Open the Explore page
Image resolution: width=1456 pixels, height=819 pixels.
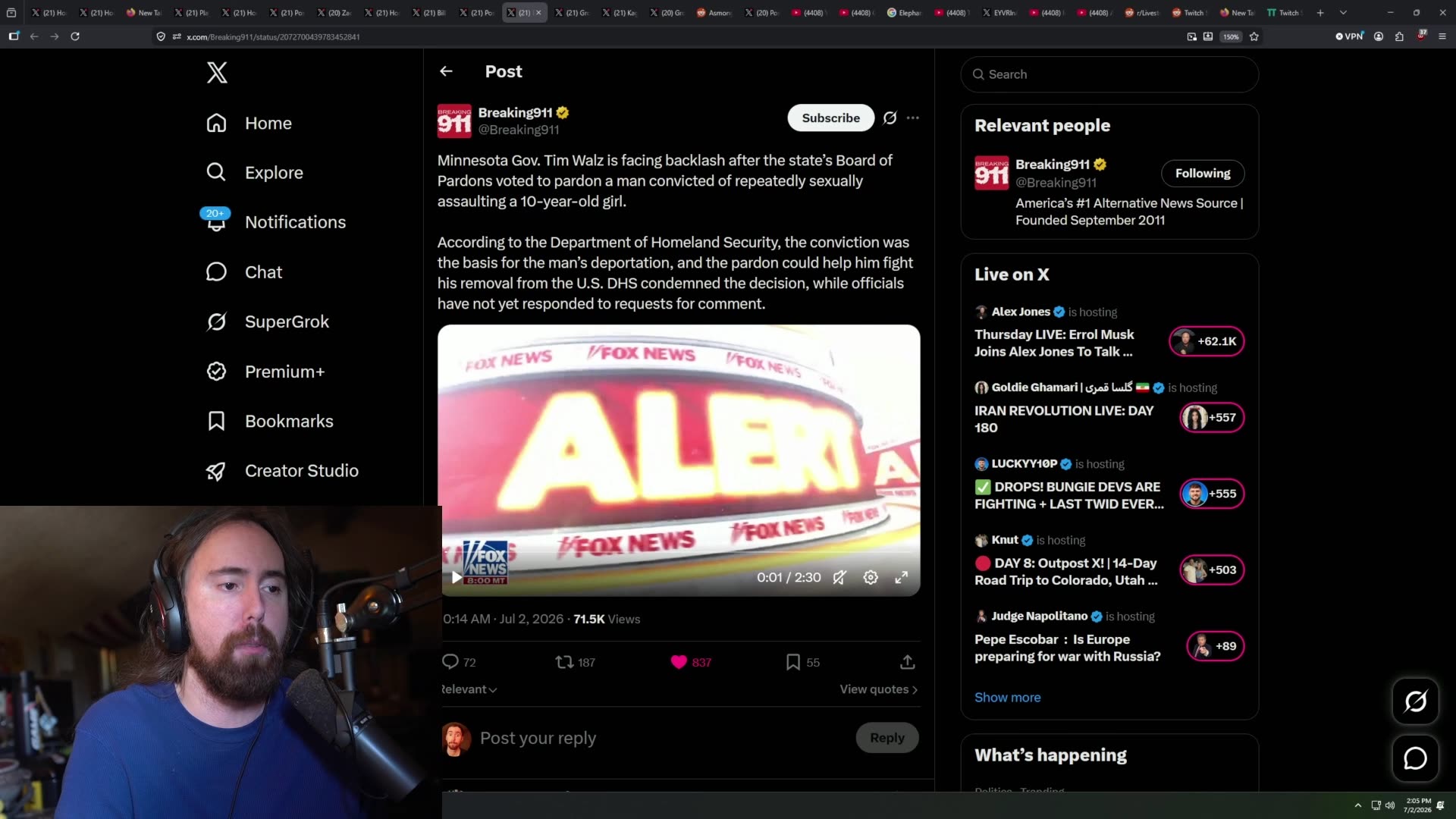[x=254, y=173]
